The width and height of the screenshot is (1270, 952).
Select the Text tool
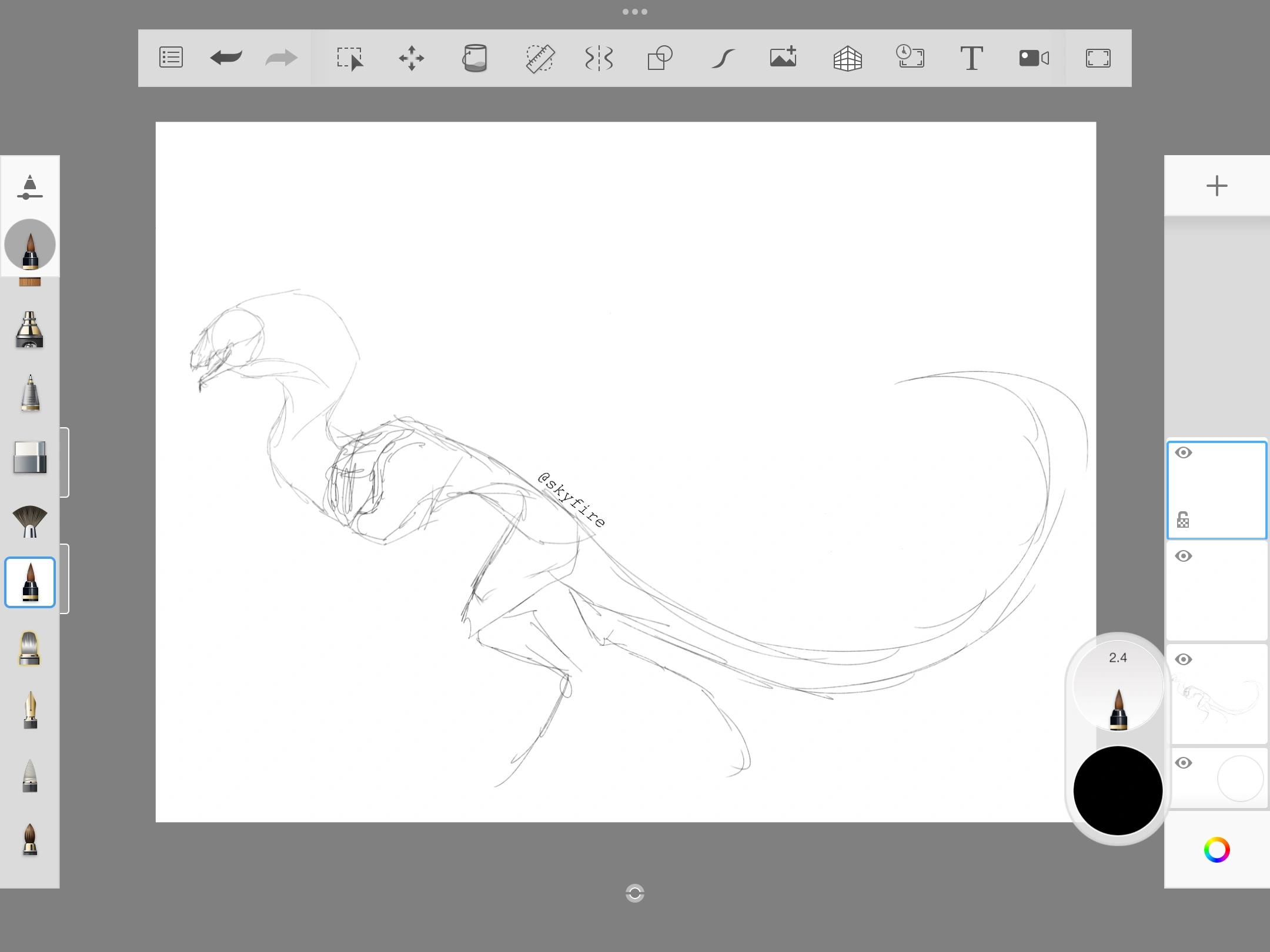point(971,58)
